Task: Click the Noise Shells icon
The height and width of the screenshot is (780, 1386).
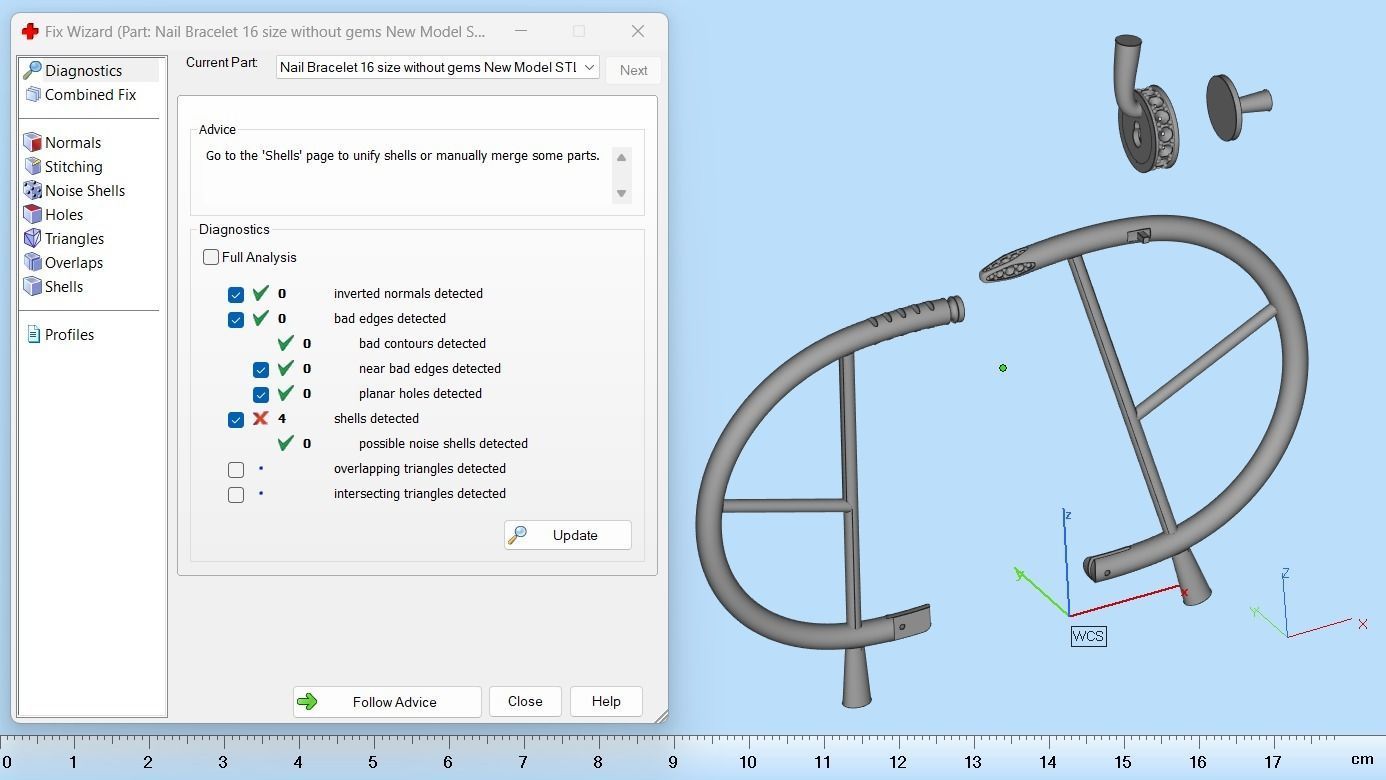Action: (32, 190)
